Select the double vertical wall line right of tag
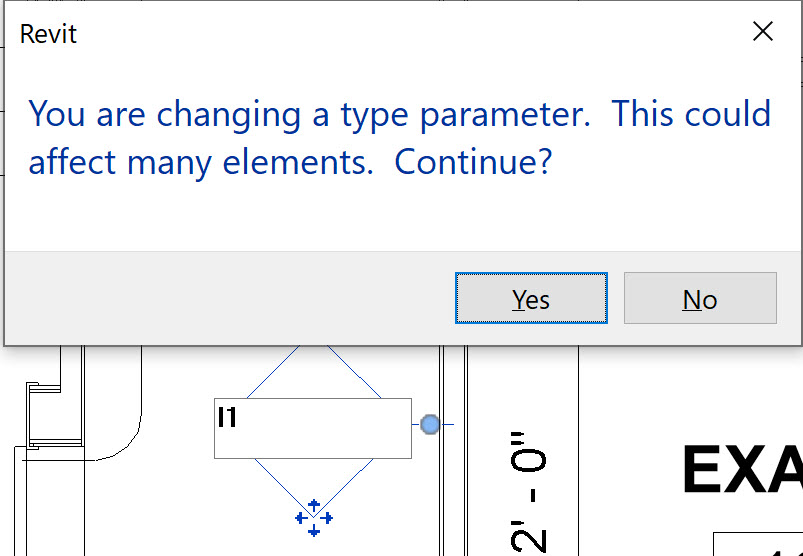This screenshot has height=556, width=803. coord(453,451)
